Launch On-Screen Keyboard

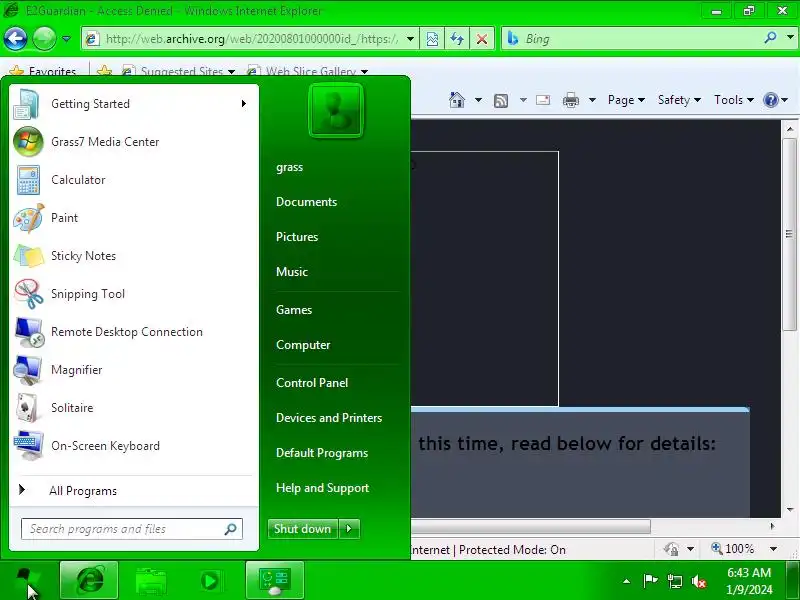(105, 446)
